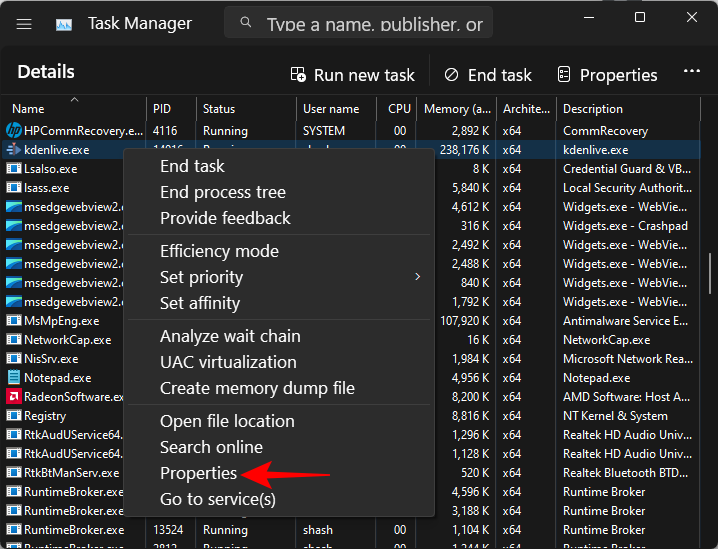718x549 pixels.
Task: Open the hamburger navigation menu
Action: coord(24,23)
